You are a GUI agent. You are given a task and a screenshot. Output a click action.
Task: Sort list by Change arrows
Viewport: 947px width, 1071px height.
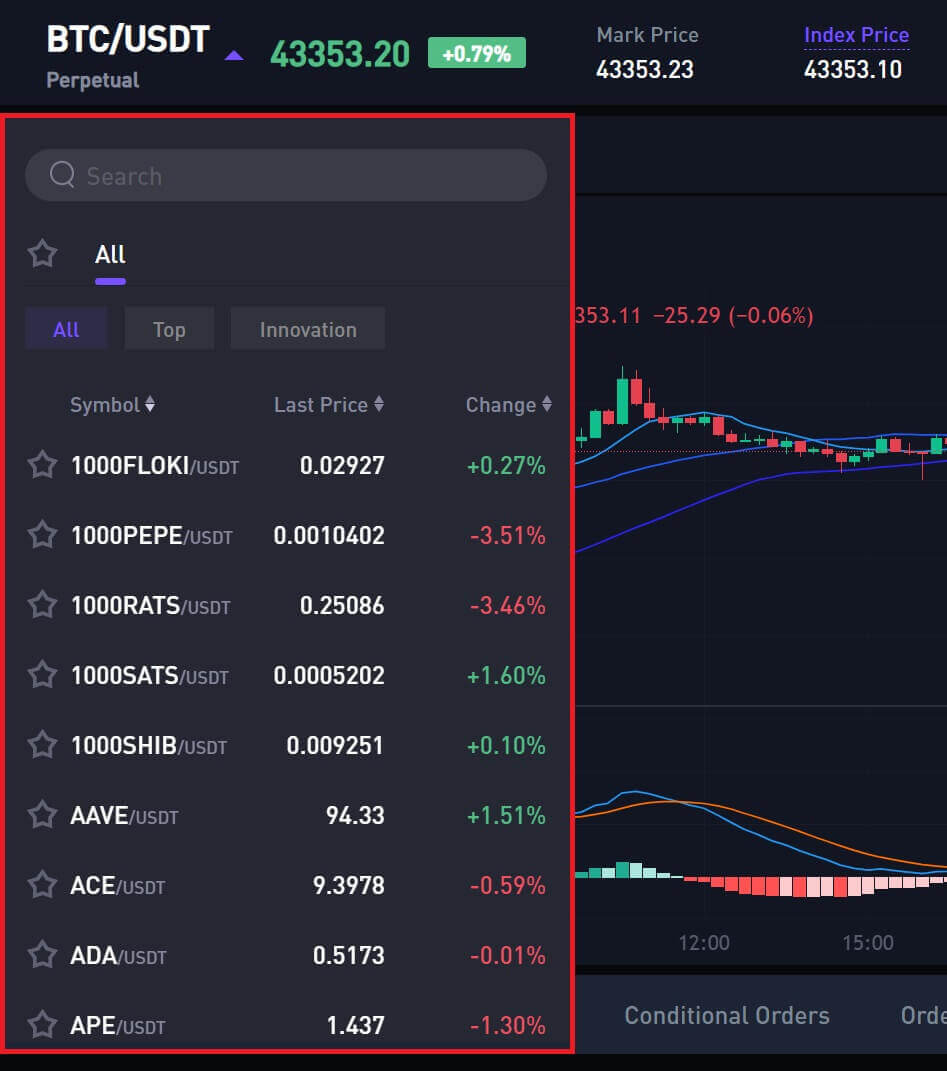(547, 404)
